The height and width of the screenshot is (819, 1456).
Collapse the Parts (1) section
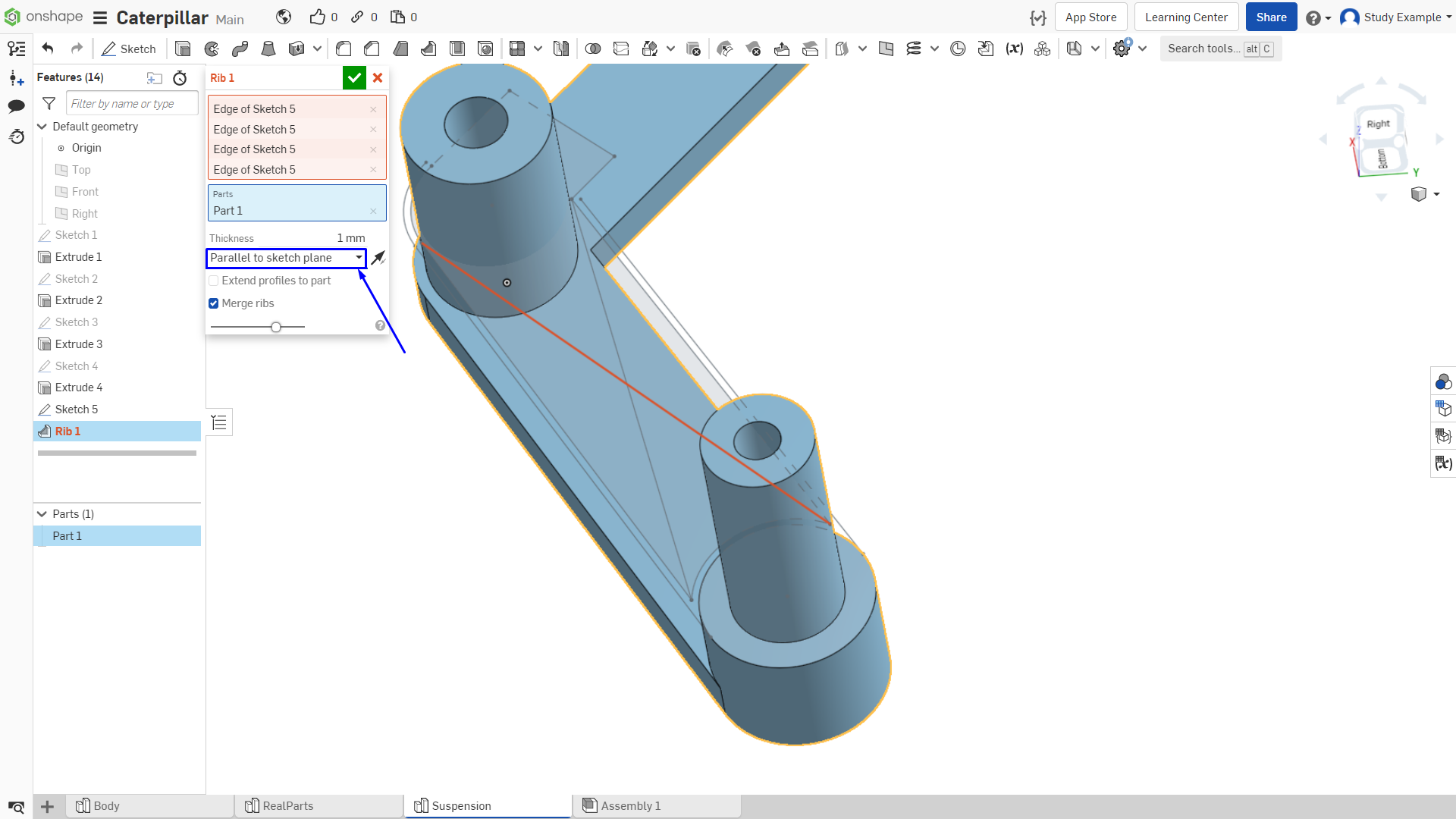click(42, 514)
